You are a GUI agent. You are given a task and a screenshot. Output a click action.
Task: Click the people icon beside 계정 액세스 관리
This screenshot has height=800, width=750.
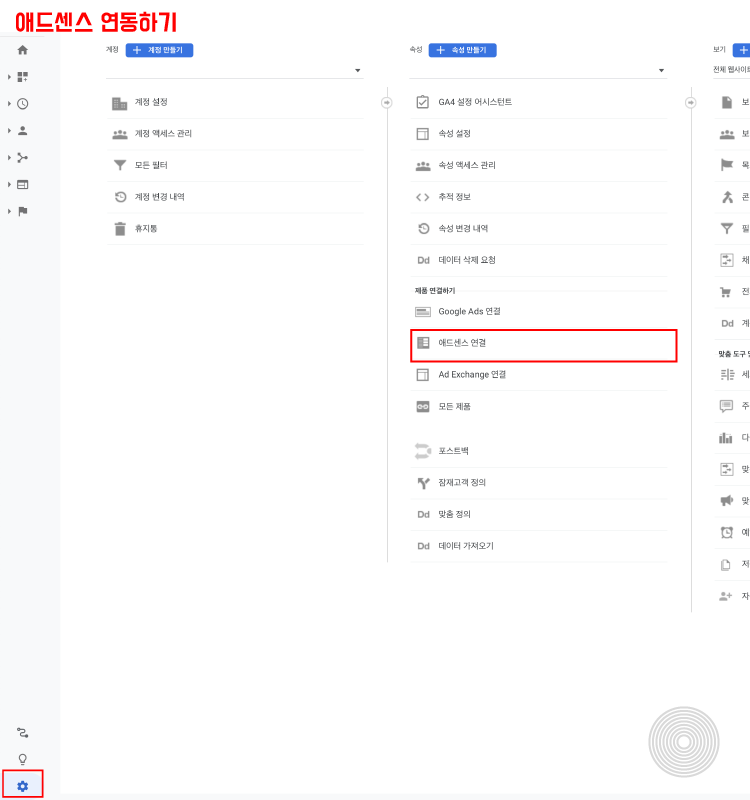(x=120, y=135)
